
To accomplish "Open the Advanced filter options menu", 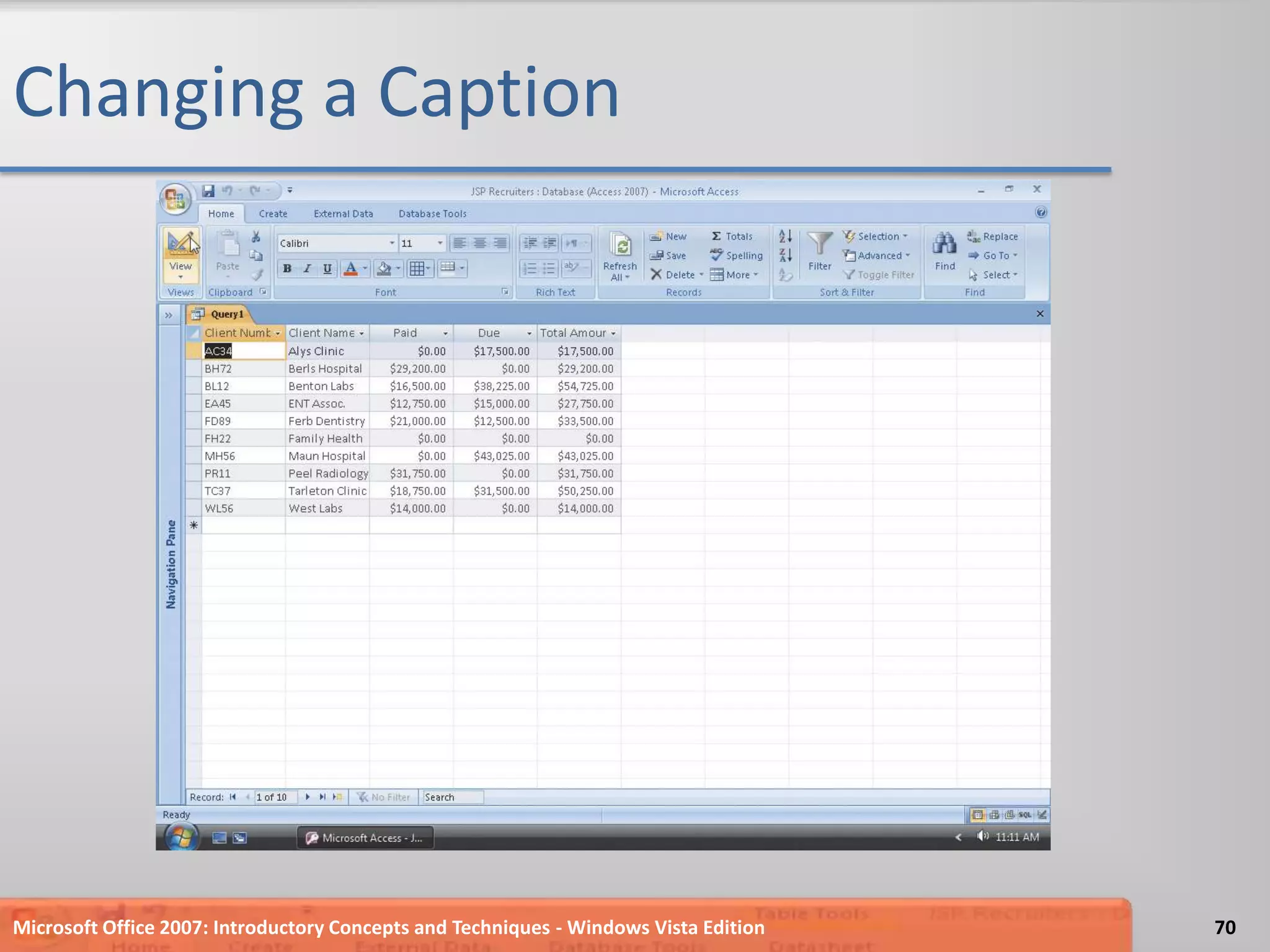I will click(x=877, y=255).
